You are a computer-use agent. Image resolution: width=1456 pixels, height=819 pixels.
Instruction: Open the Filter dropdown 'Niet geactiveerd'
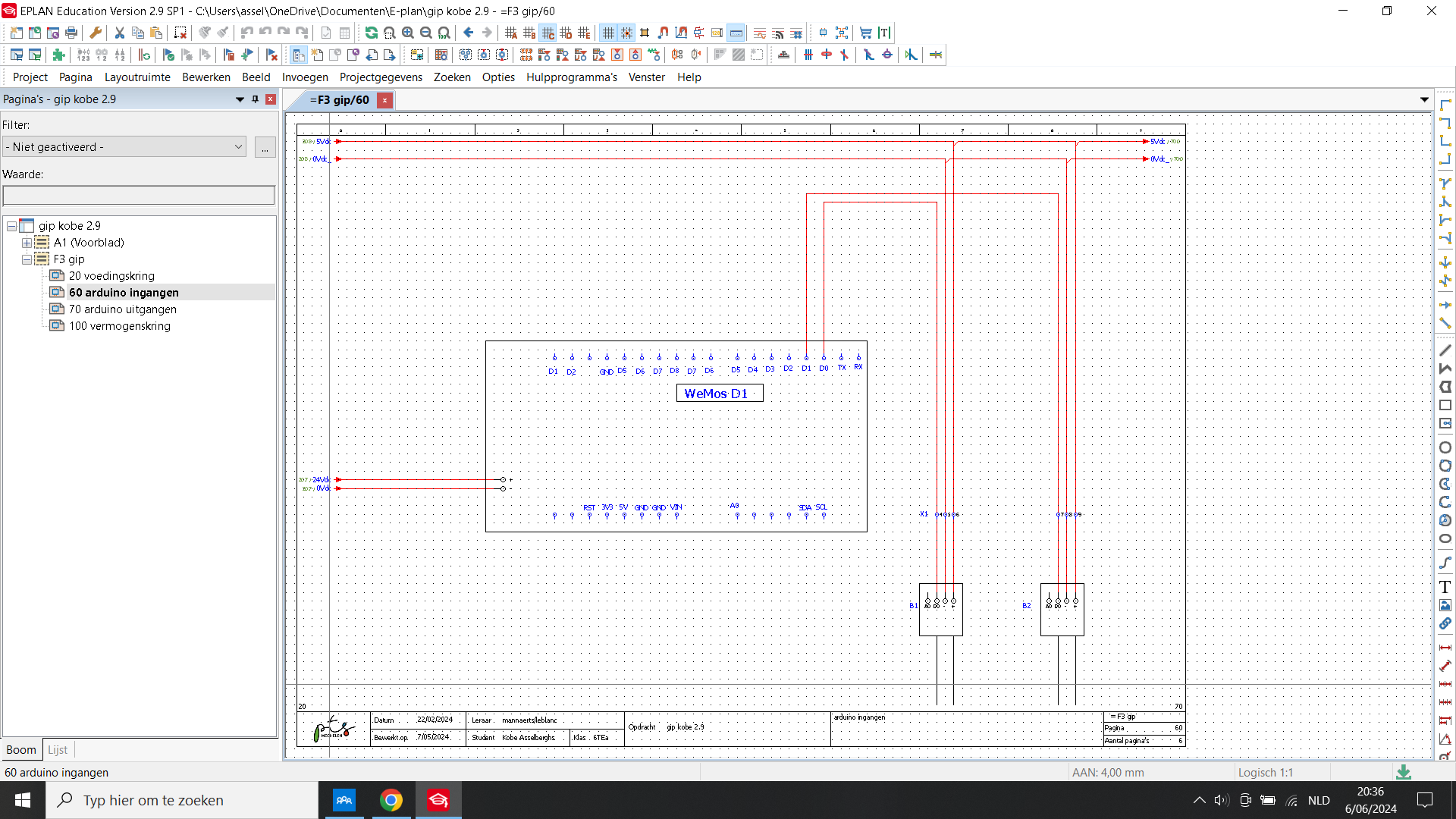coord(124,147)
